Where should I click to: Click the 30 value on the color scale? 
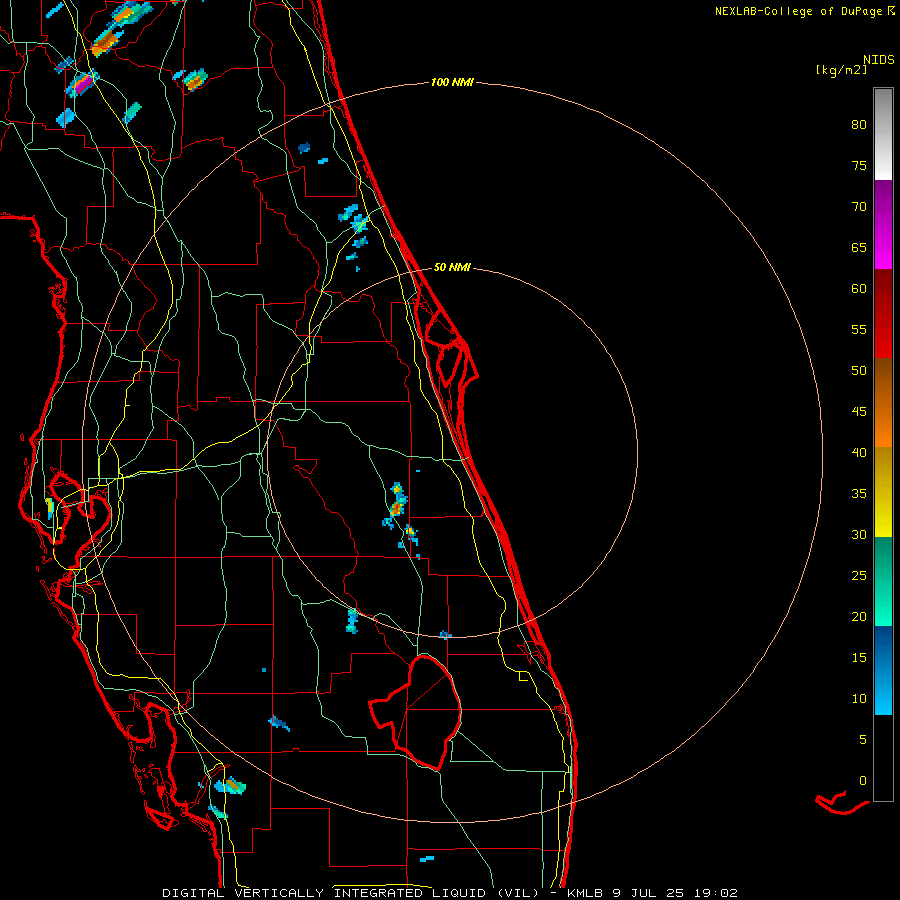click(859, 534)
